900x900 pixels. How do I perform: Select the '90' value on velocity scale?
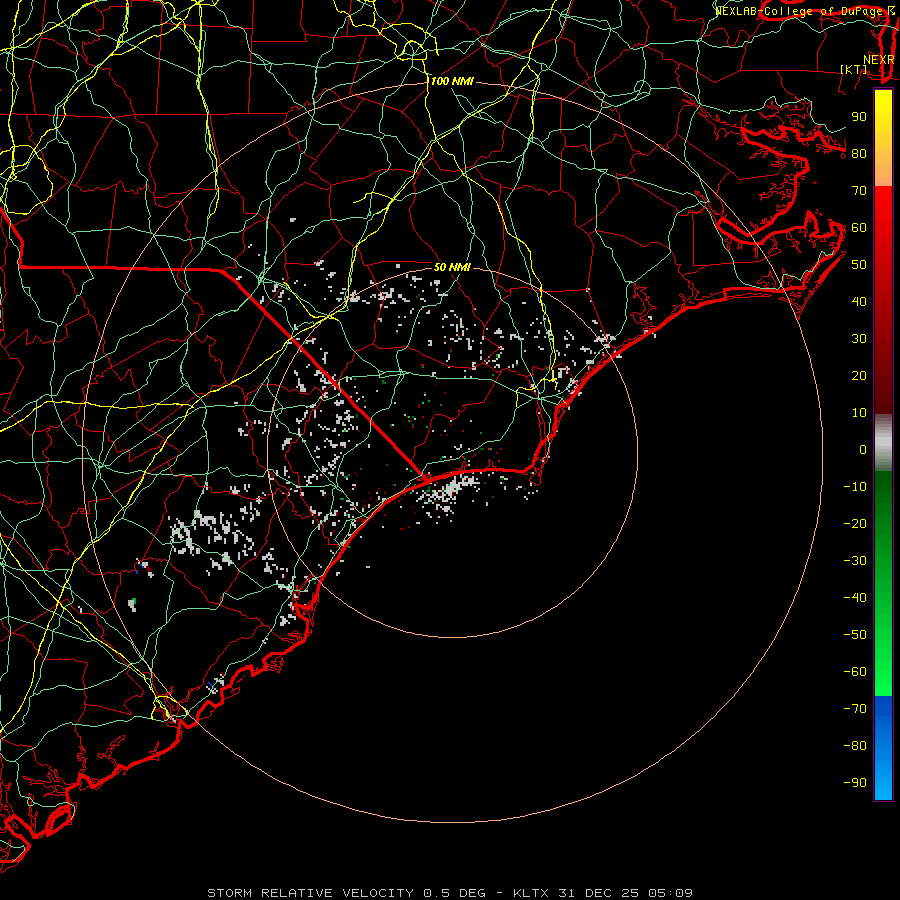(859, 117)
